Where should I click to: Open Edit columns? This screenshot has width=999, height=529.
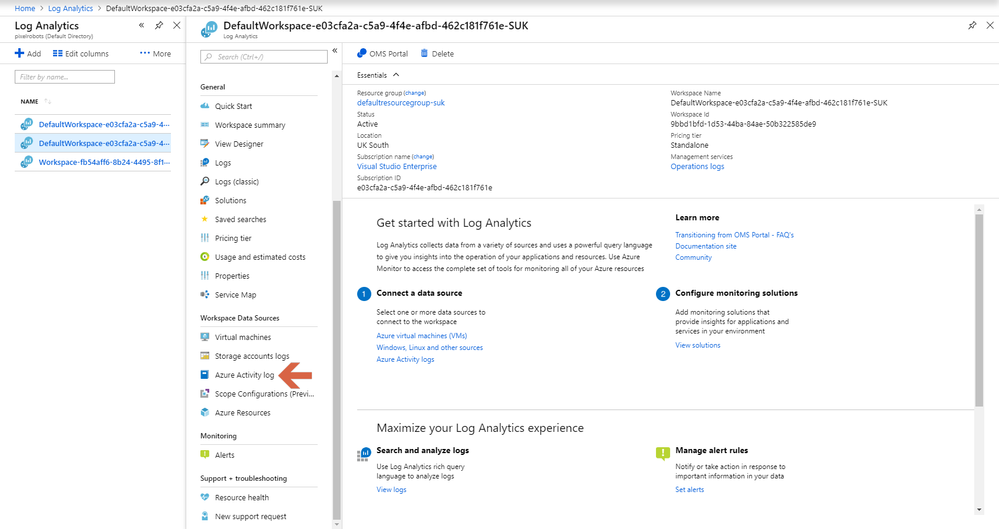click(81, 54)
